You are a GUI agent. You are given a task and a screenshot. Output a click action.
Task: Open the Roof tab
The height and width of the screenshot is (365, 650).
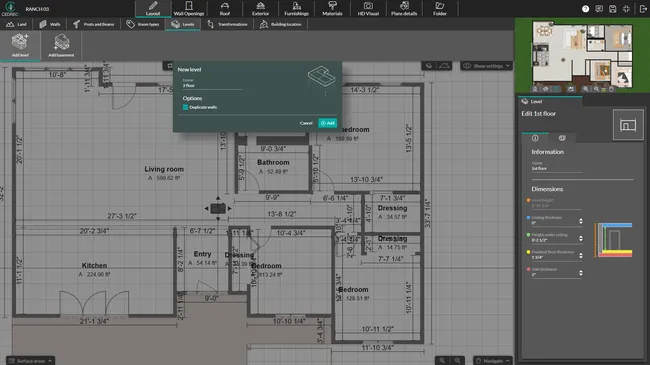coord(225,9)
